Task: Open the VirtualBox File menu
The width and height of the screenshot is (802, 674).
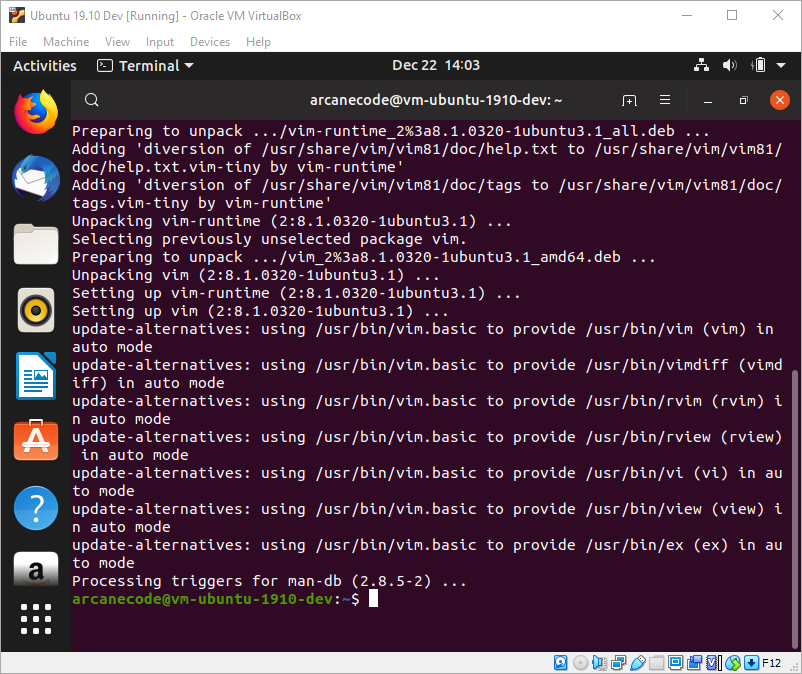Action: pos(18,42)
